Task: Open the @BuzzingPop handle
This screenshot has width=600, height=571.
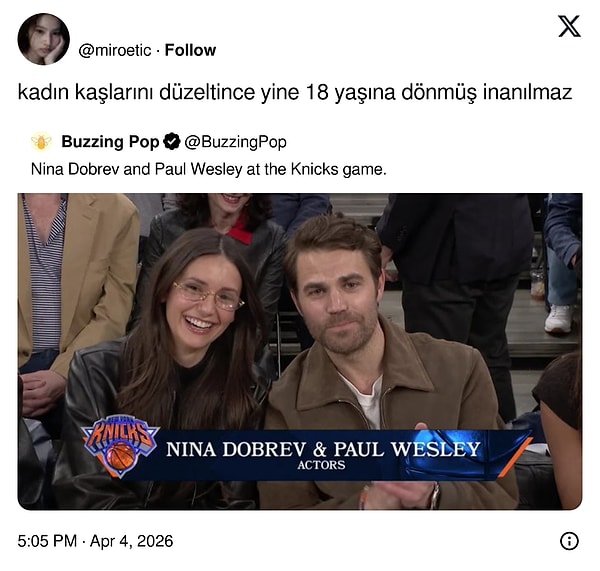Action: coord(235,142)
